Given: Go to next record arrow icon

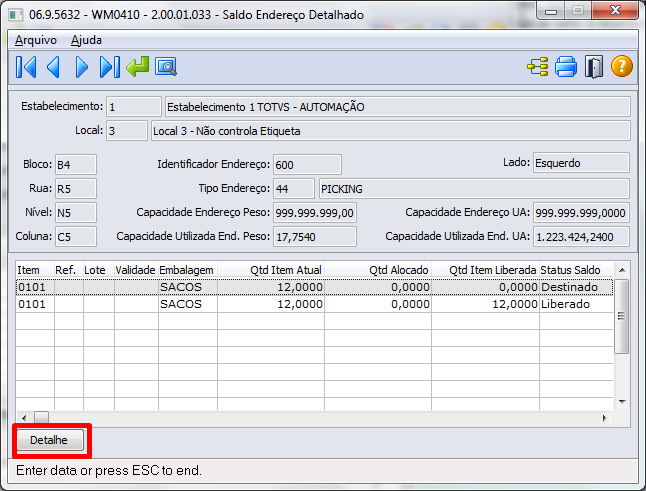Looking at the screenshot, I should point(82,67).
